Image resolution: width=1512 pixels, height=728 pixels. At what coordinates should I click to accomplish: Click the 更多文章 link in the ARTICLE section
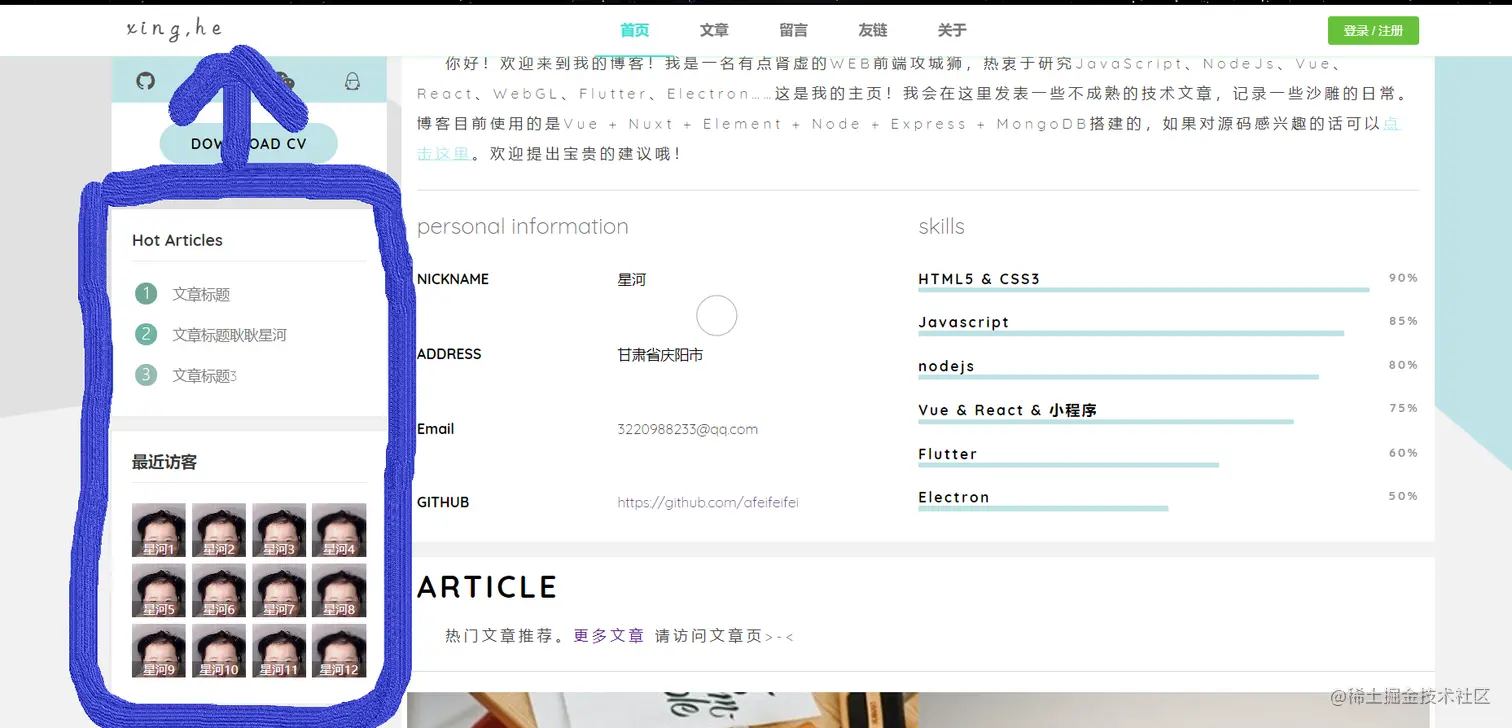pyautogui.click(x=608, y=635)
